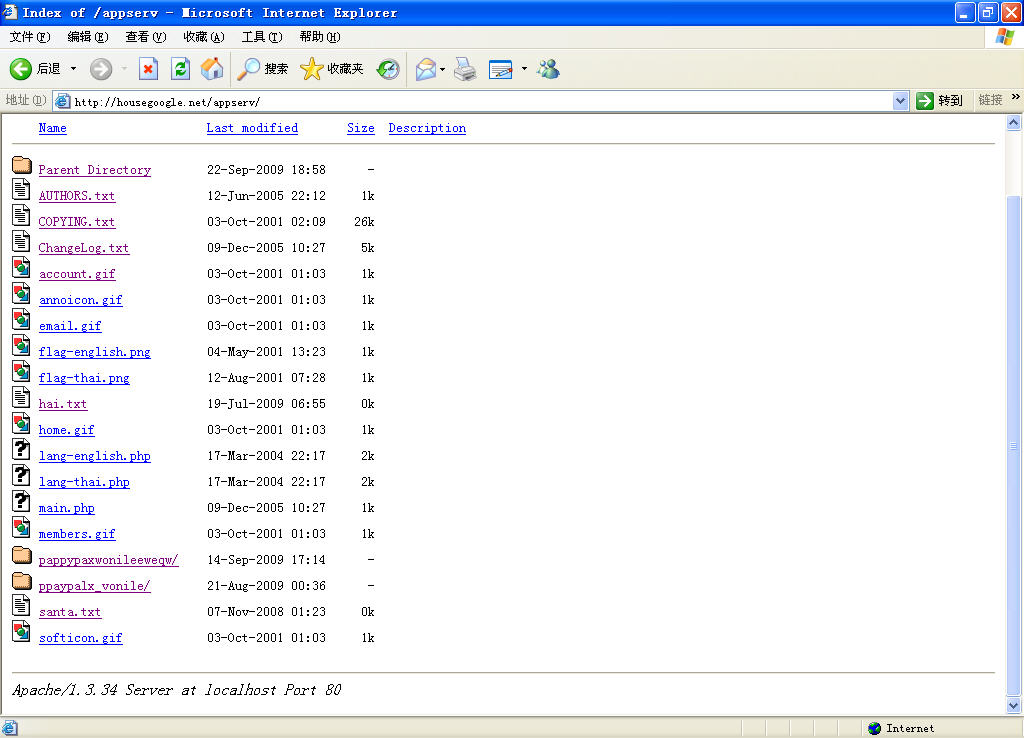Sort by the Size column link

360,128
